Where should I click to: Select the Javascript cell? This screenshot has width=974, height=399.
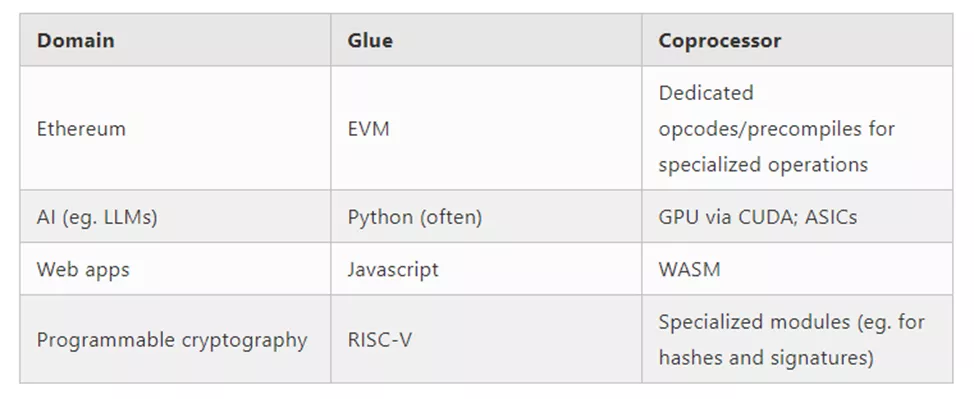[x=486, y=269]
